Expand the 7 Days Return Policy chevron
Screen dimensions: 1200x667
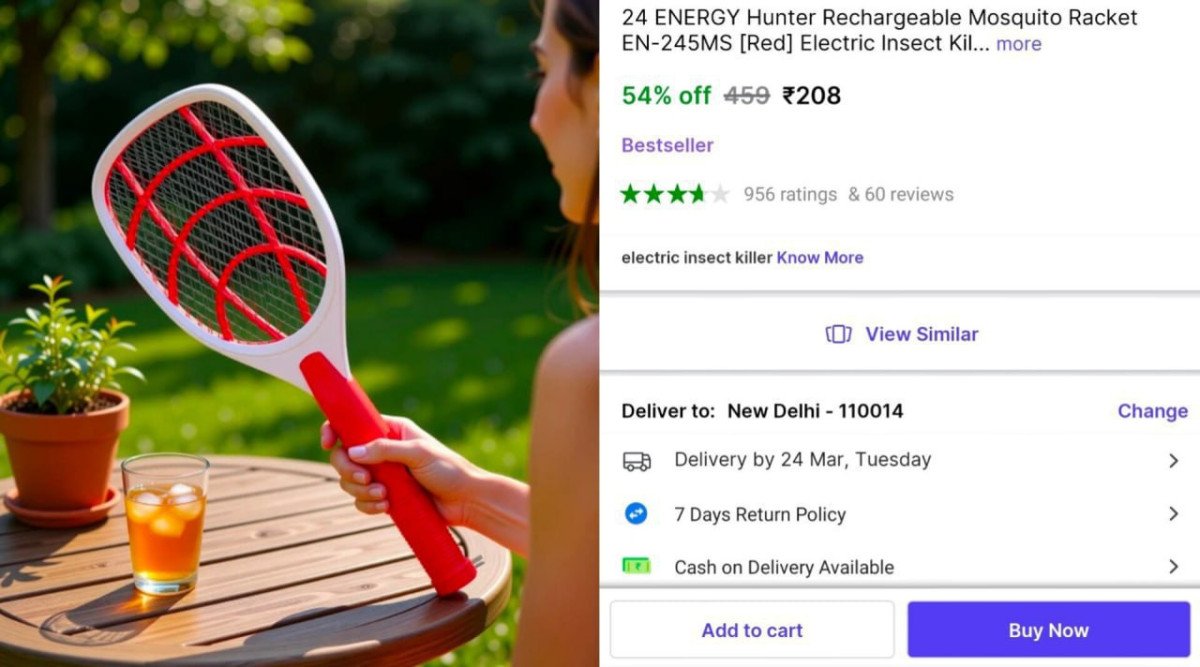[x=1173, y=514]
